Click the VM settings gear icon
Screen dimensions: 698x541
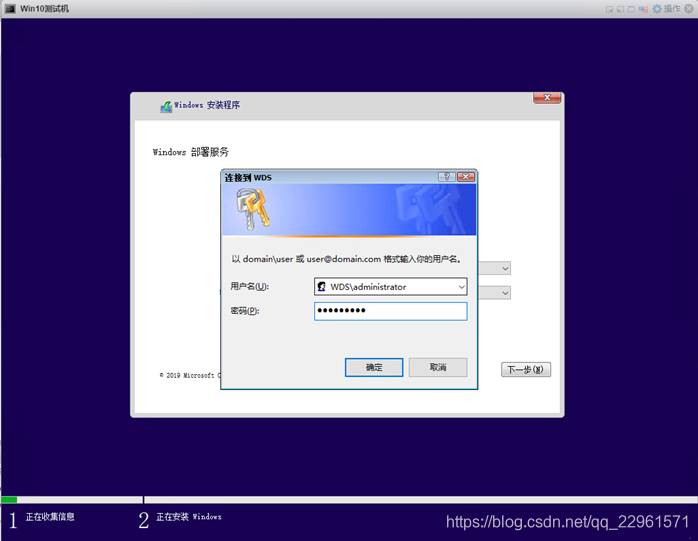point(657,8)
